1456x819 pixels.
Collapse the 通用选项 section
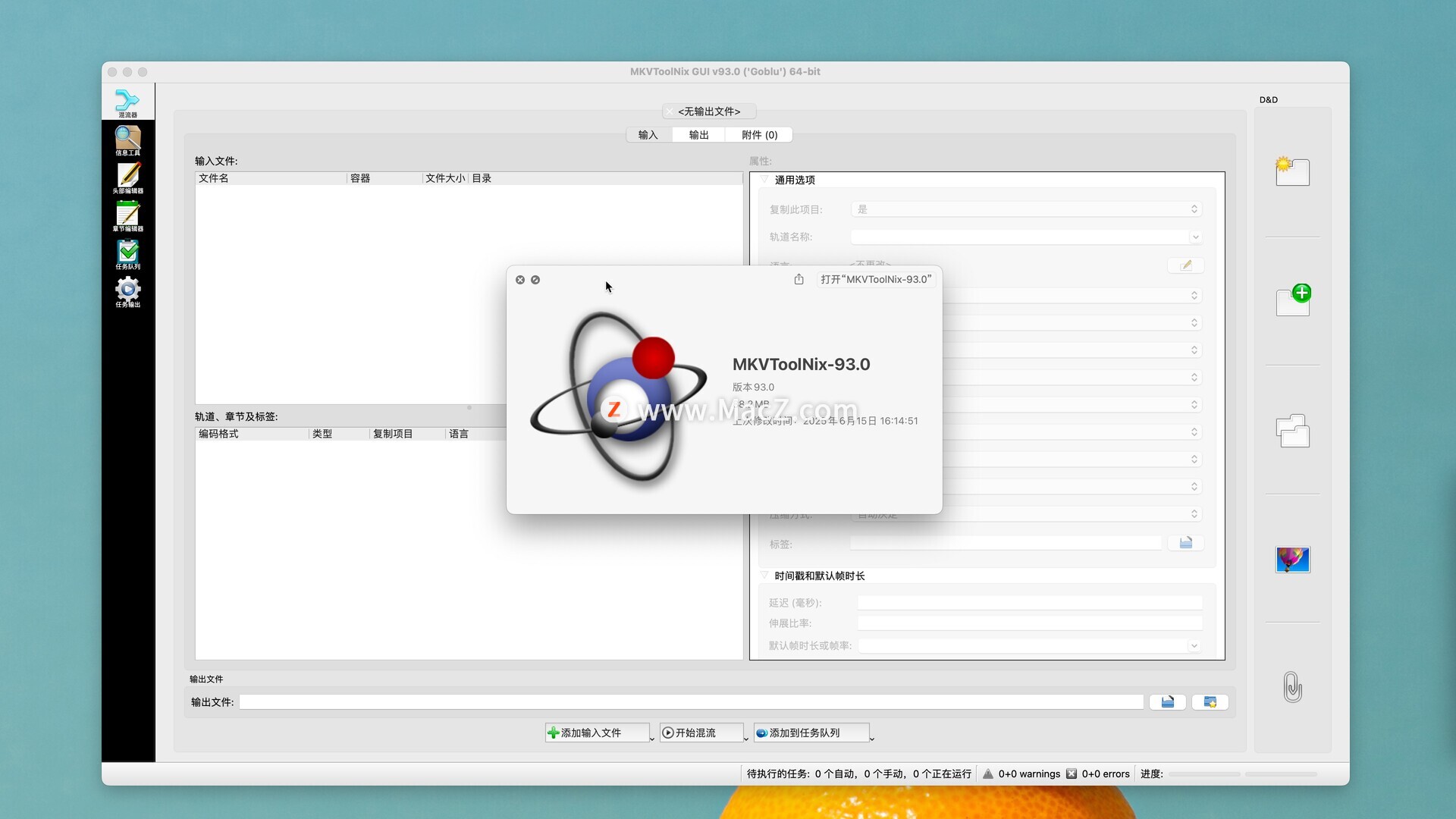[x=764, y=180]
